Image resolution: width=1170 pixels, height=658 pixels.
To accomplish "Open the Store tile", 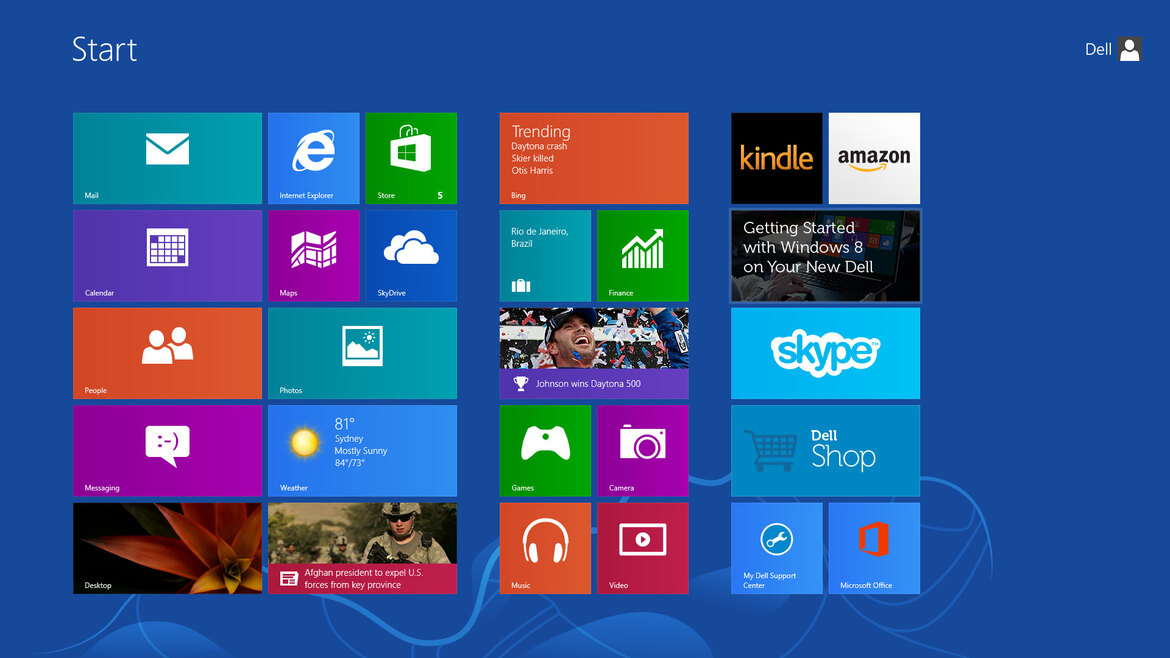I will [411, 158].
